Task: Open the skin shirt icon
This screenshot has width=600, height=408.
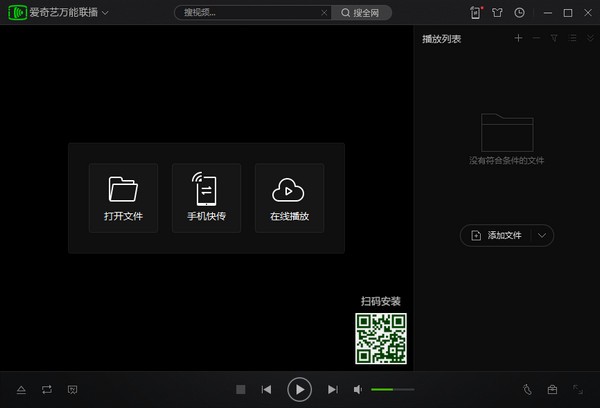Action: [498, 13]
